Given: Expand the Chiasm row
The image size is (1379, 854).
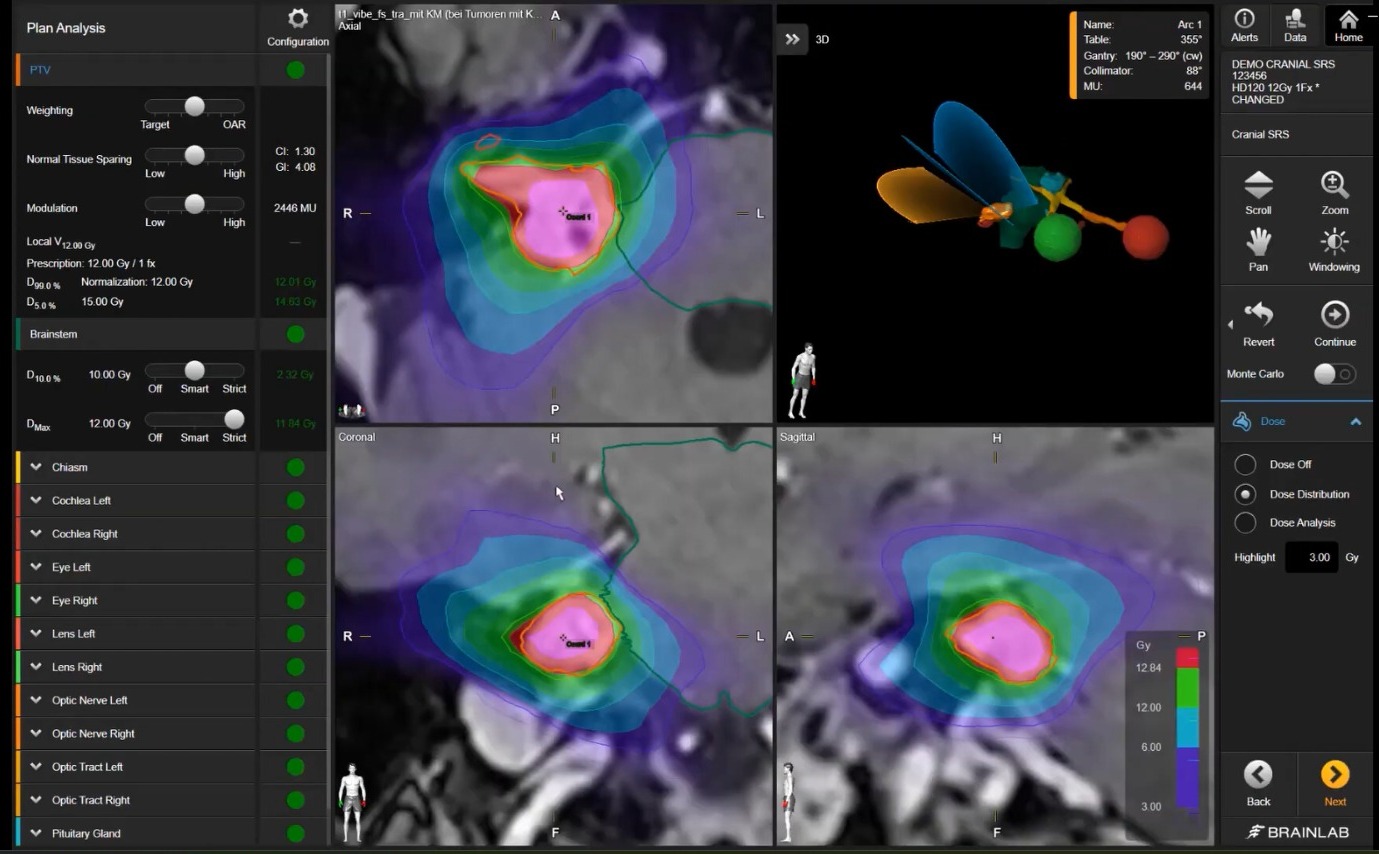Looking at the screenshot, I should (37, 467).
